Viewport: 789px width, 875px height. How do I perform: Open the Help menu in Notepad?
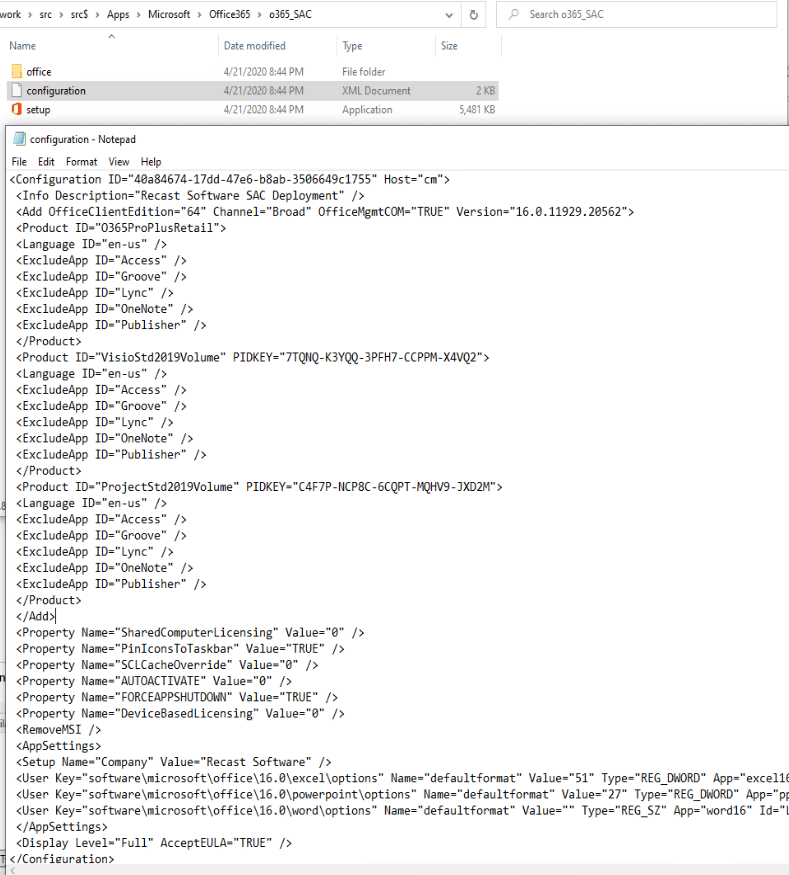click(151, 162)
